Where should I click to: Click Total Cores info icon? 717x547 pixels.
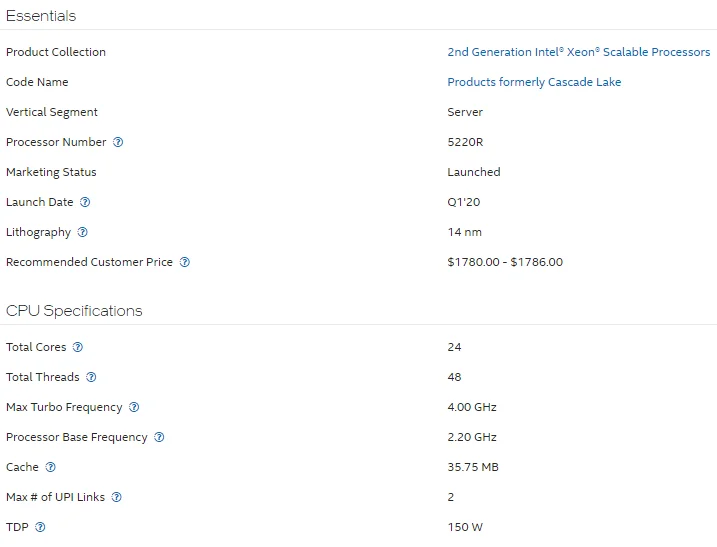pyautogui.click(x=78, y=347)
